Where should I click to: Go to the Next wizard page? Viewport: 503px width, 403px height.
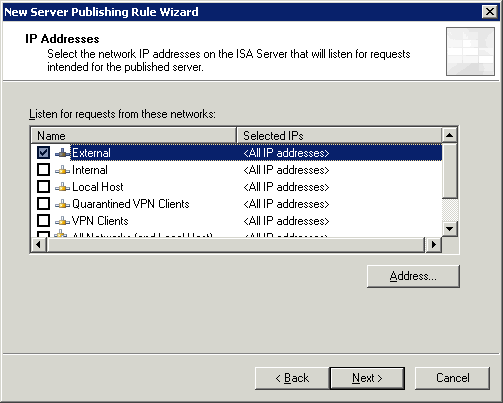point(367,378)
